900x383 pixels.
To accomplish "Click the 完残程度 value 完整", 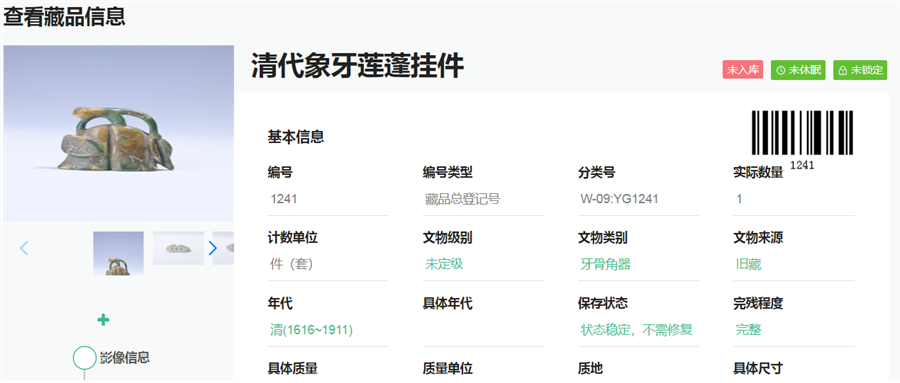I will pos(748,330).
